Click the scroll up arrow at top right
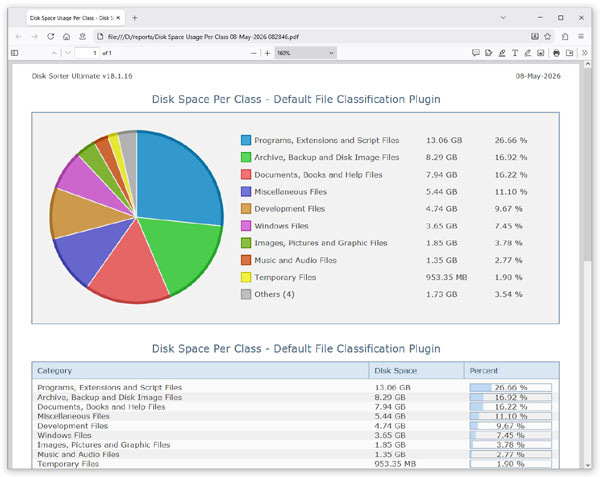 coord(588,64)
